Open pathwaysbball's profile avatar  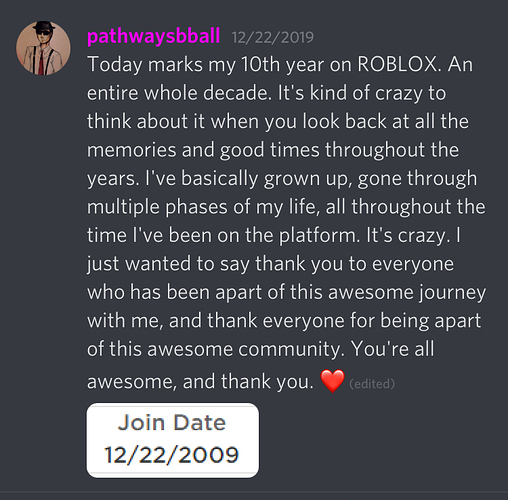pos(43,48)
